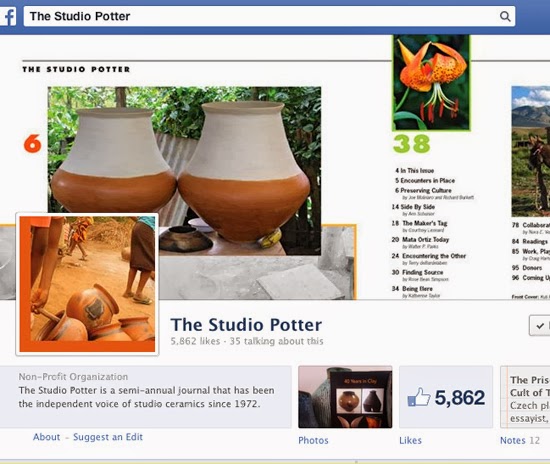The height and width of the screenshot is (464, 550).
Task: Open the Likes tab label
Action: [x=410, y=441]
